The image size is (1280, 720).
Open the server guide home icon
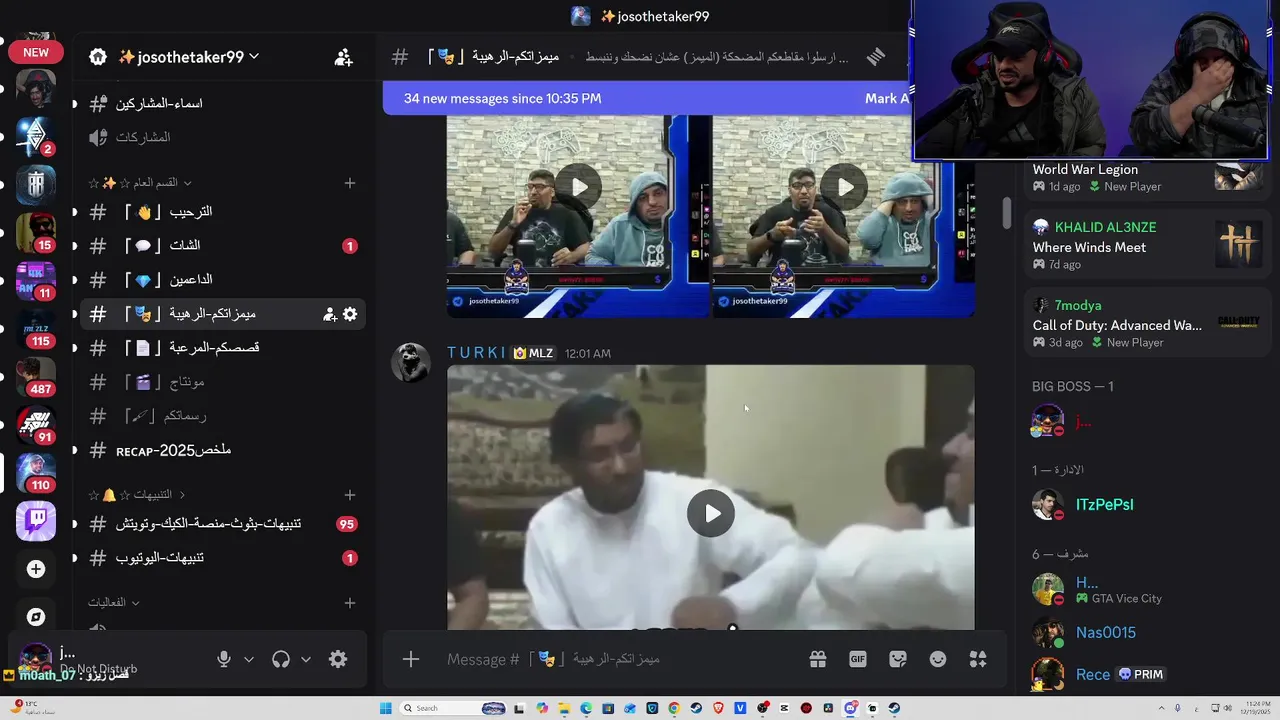point(98,57)
